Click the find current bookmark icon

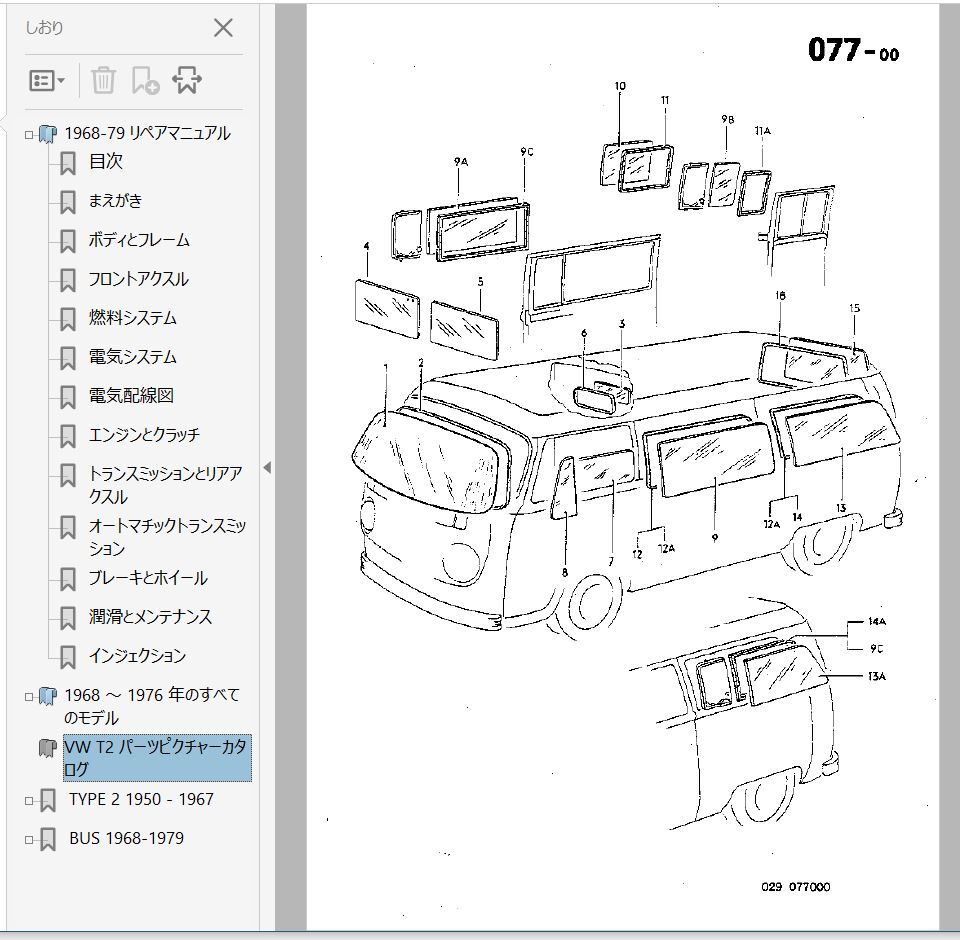click(187, 80)
